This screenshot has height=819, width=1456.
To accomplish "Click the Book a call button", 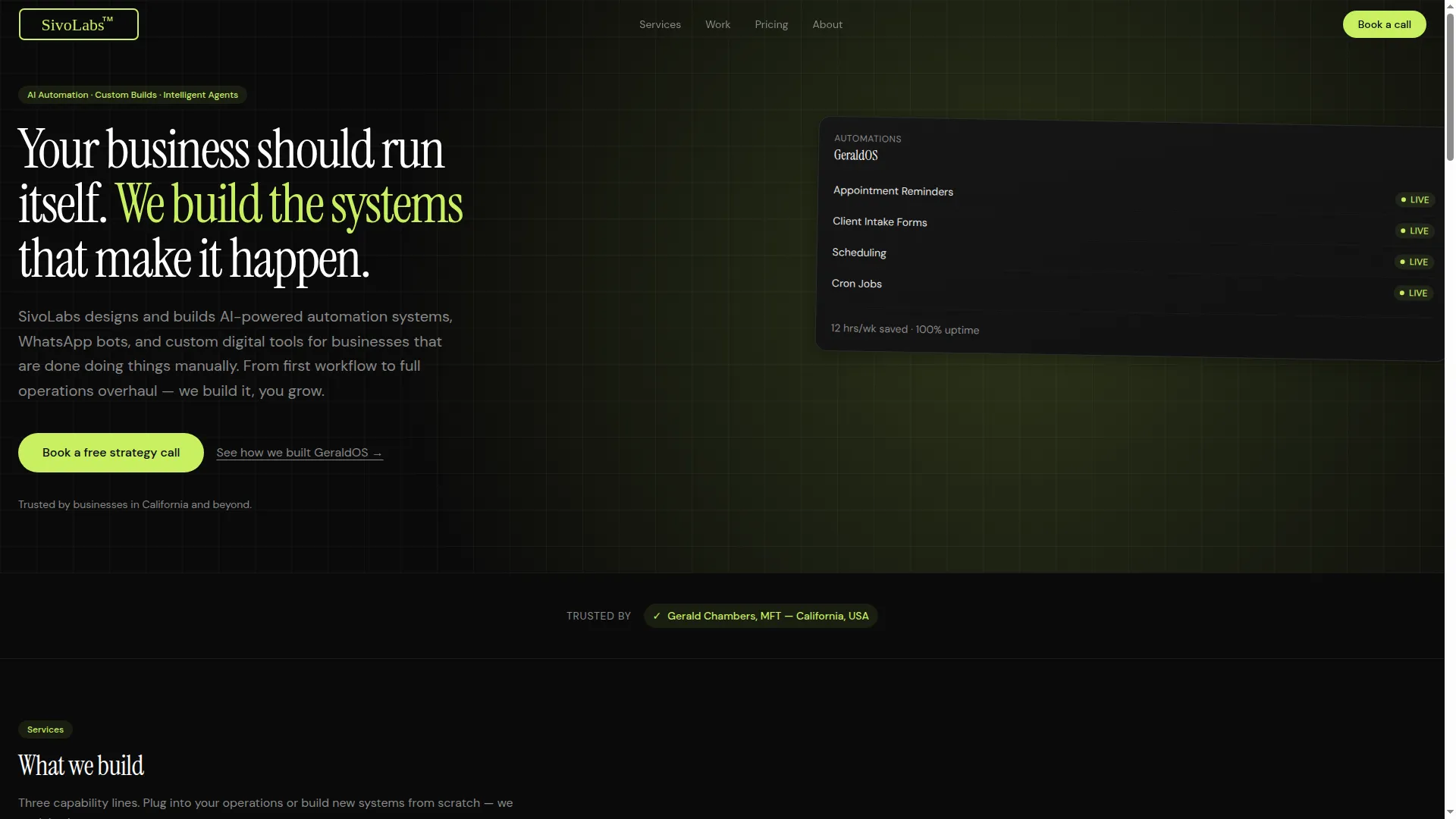I will click(x=1384, y=24).
